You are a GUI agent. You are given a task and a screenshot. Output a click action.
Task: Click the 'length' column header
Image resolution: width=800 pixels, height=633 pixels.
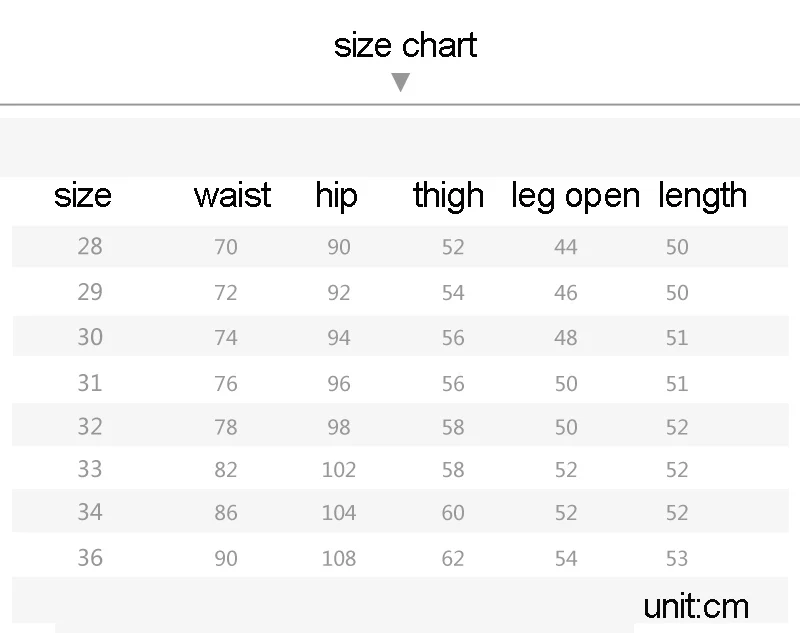coord(703,196)
